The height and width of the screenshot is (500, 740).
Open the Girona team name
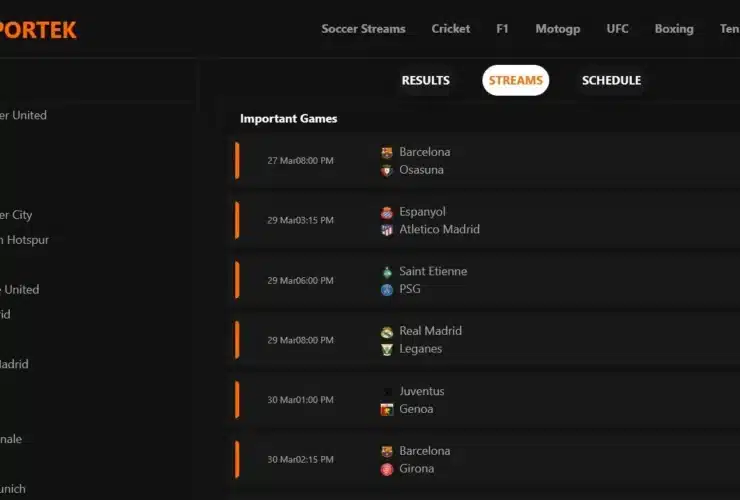pos(417,469)
